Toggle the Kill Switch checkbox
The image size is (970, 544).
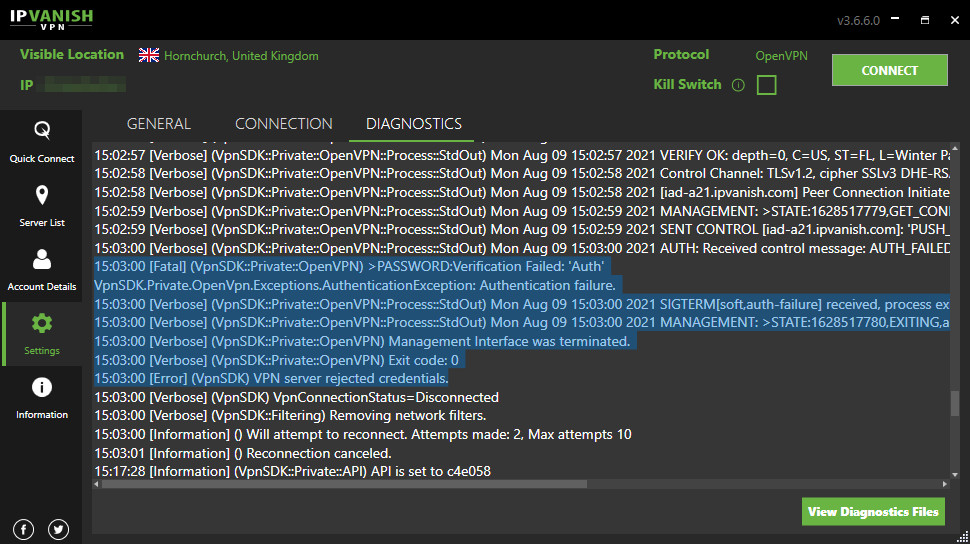(766, 85)
